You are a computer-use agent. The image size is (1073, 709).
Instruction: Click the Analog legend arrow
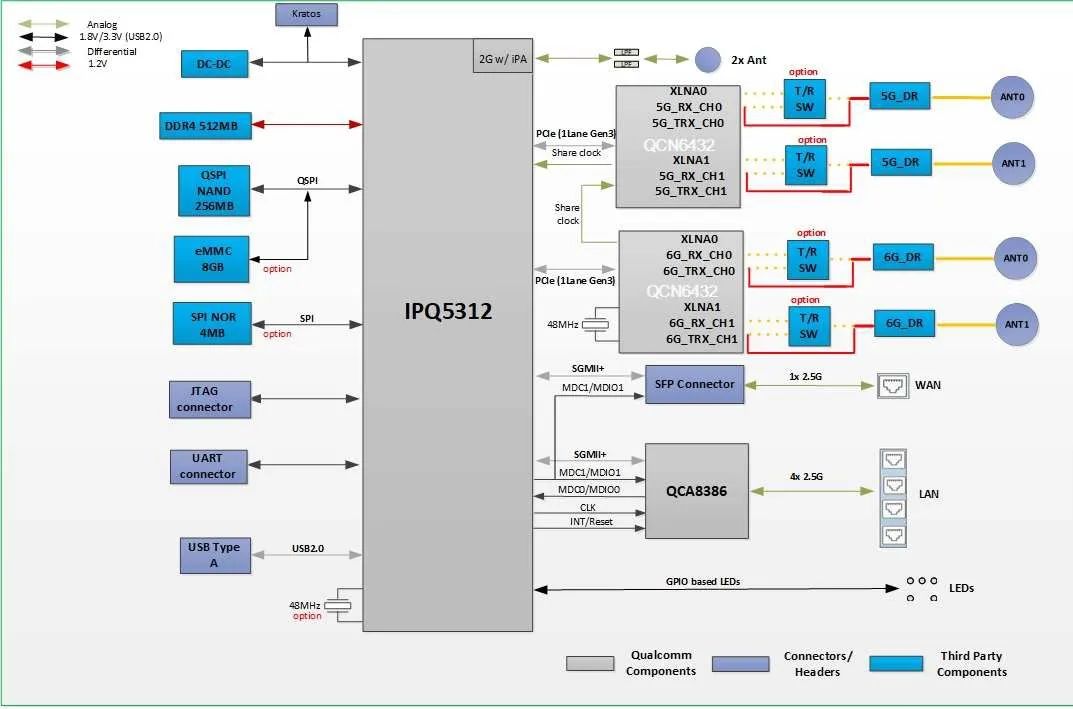point(44,25)
